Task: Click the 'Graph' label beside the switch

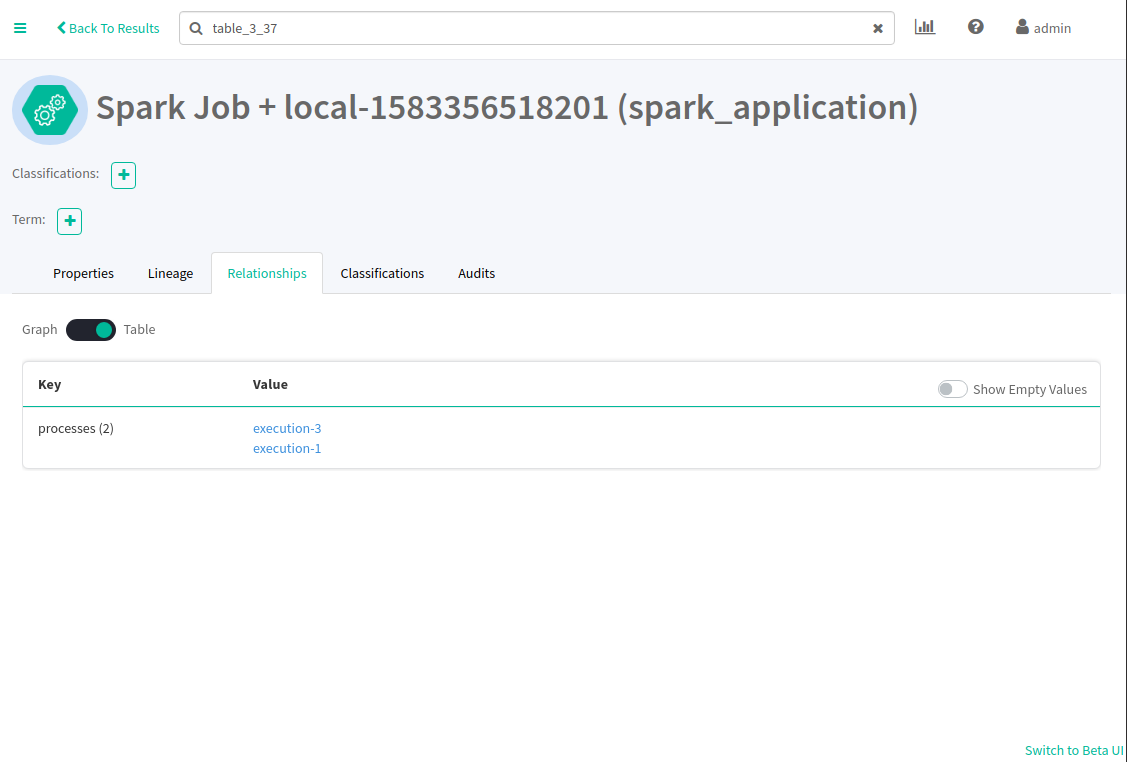Action: (x=40, y=329)
